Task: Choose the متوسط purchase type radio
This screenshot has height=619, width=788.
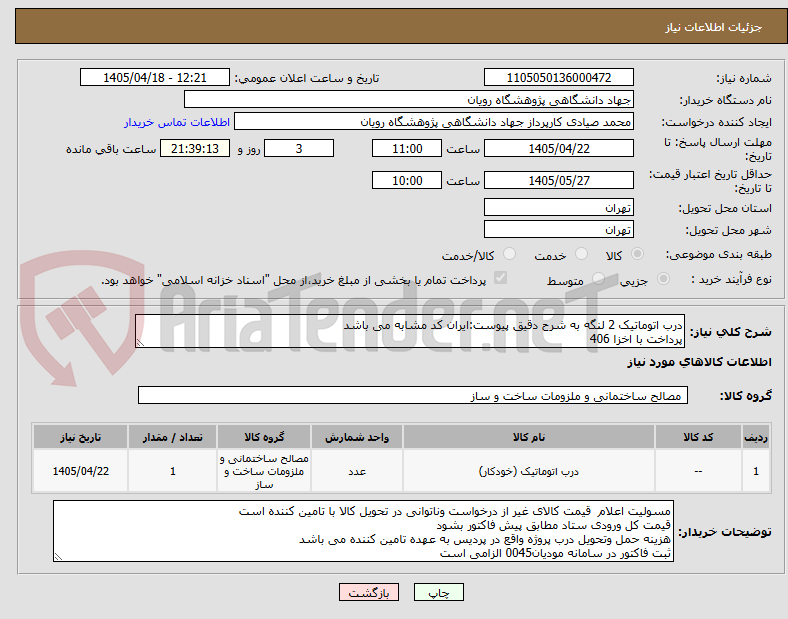Action: [x=598, y=279]
